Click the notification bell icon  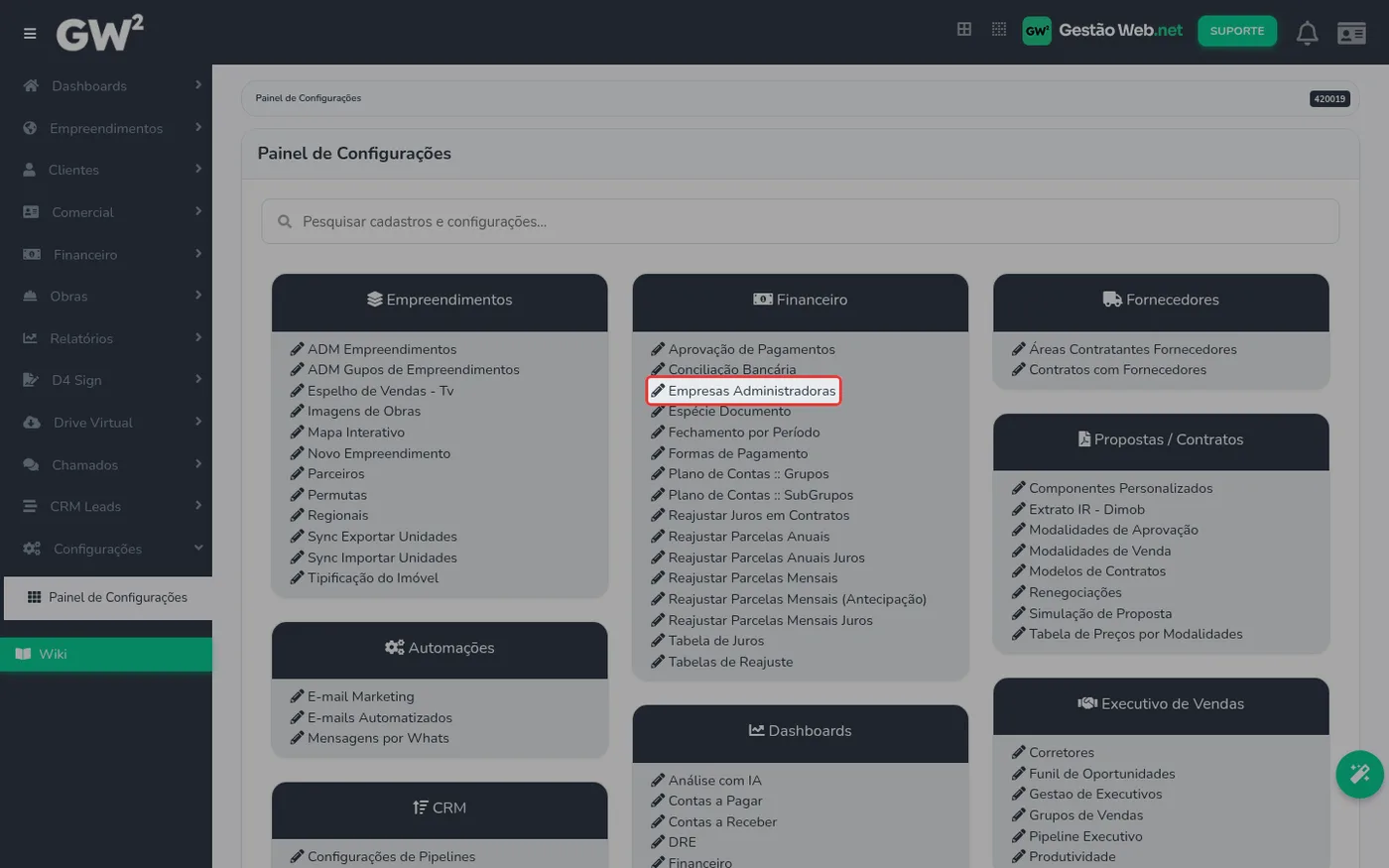pos(1308,33)
